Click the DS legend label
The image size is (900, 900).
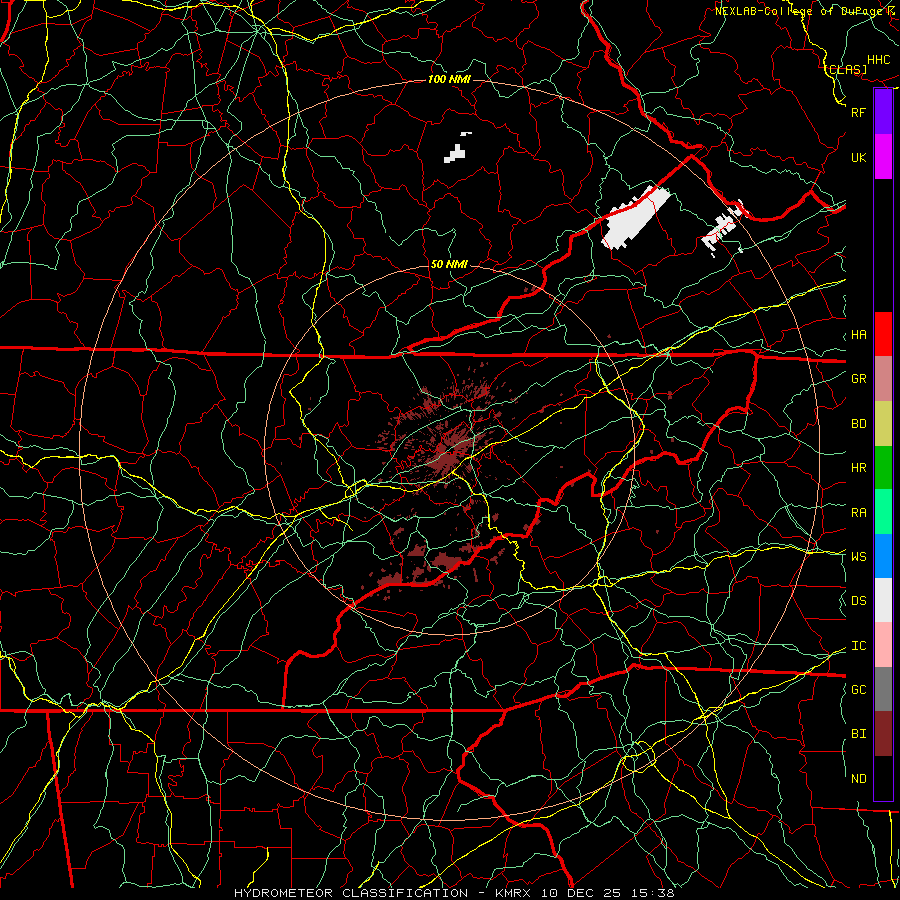click(x=858, y=601)
